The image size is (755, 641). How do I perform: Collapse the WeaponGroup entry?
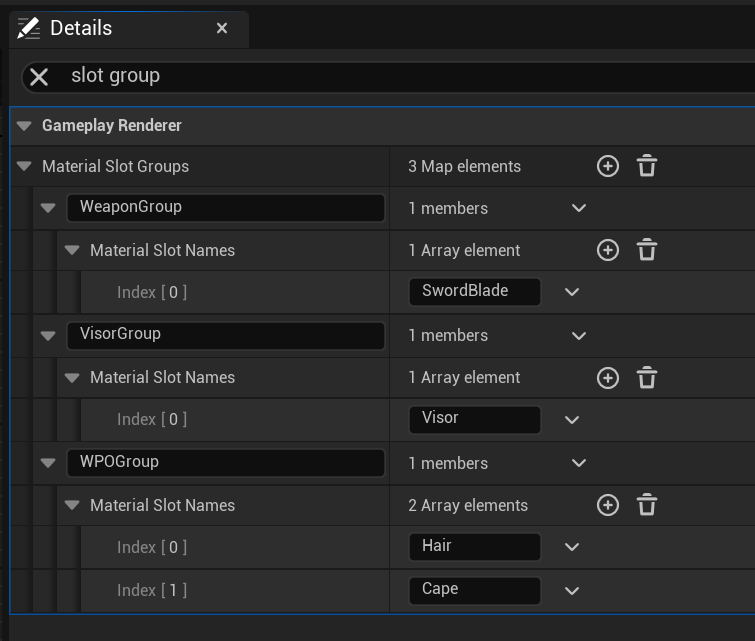click(x=48, y=208)
